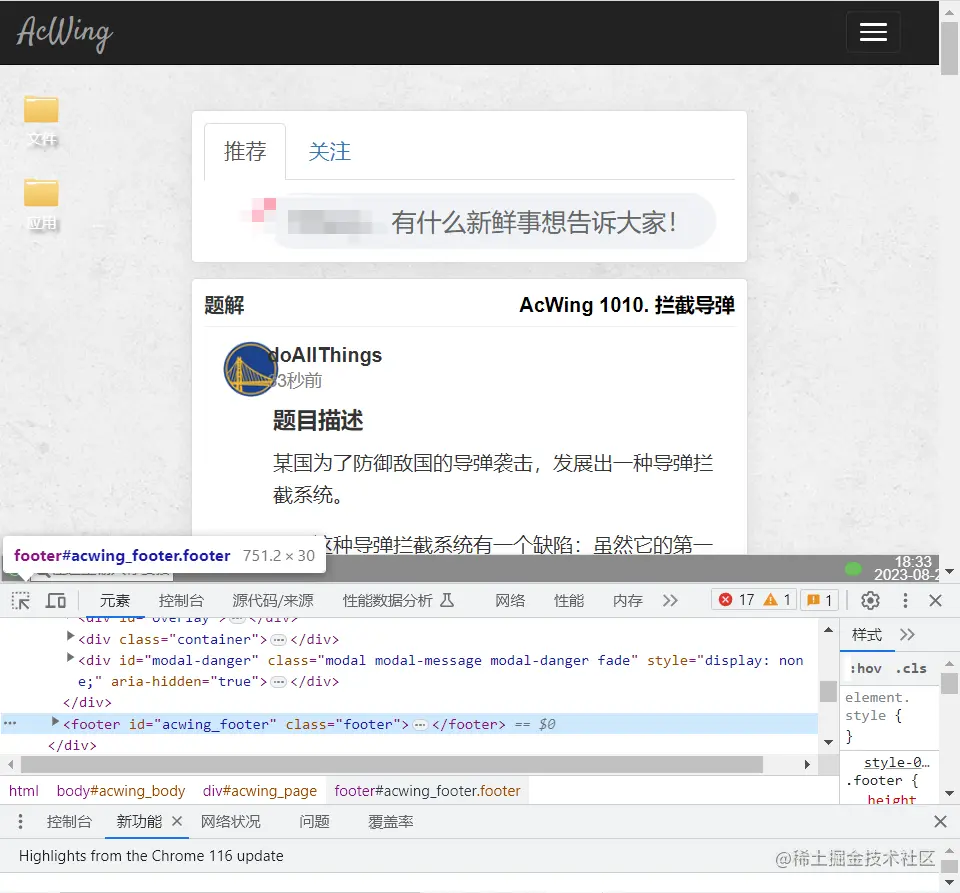Switch to the 推荐 tab
Viewport: 960px width, 893px height.
[x=245, y=151]
